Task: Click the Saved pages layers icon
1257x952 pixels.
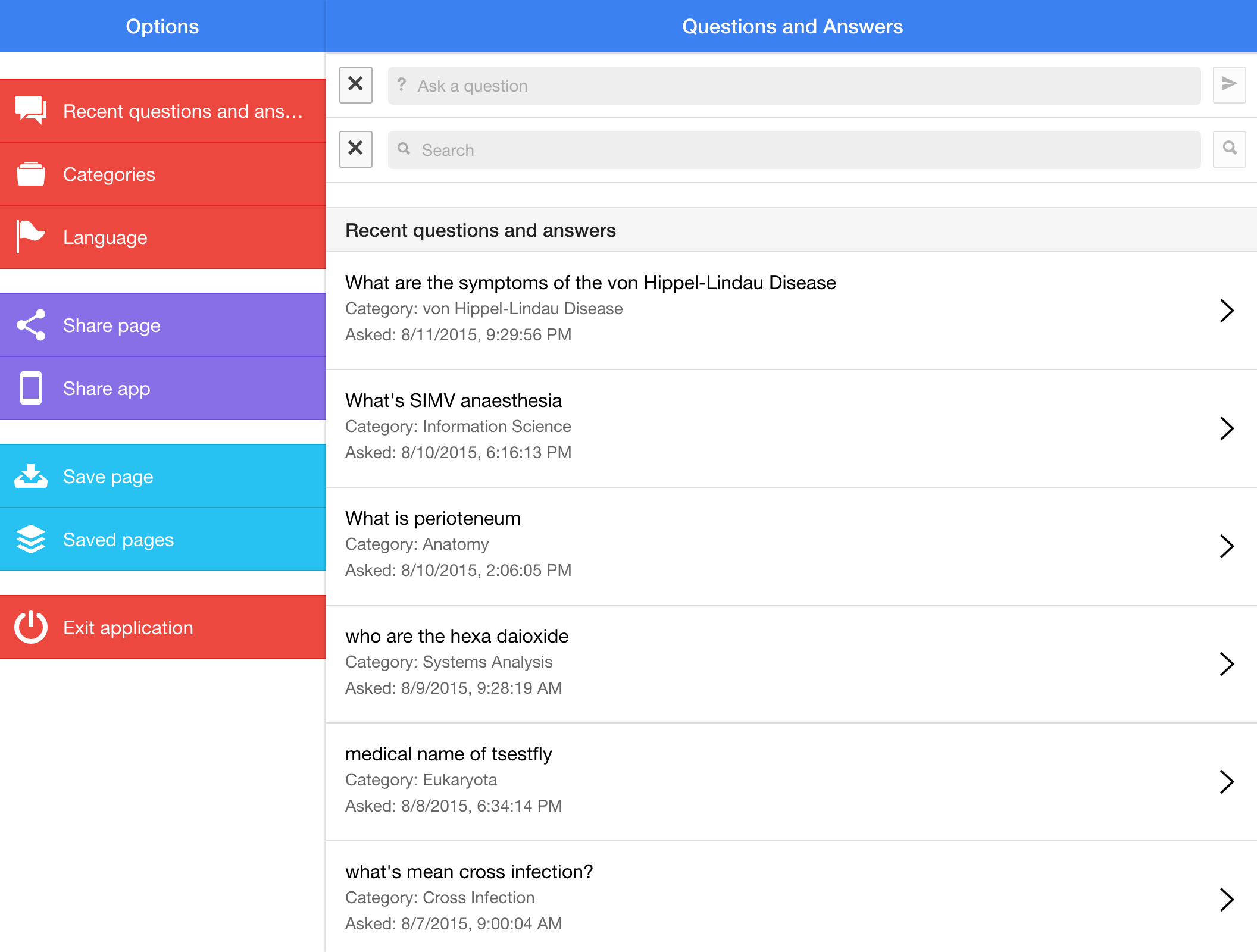Action: coord(31,539)
